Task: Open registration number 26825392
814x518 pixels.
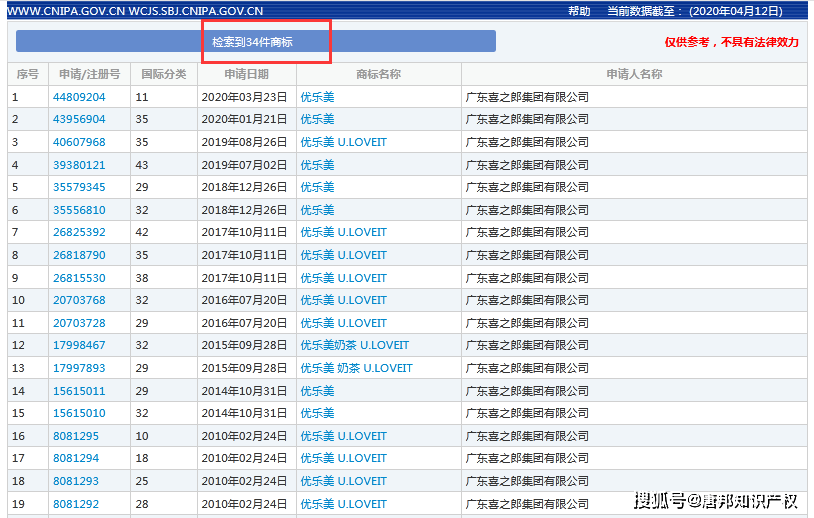Action: [79, 233]
